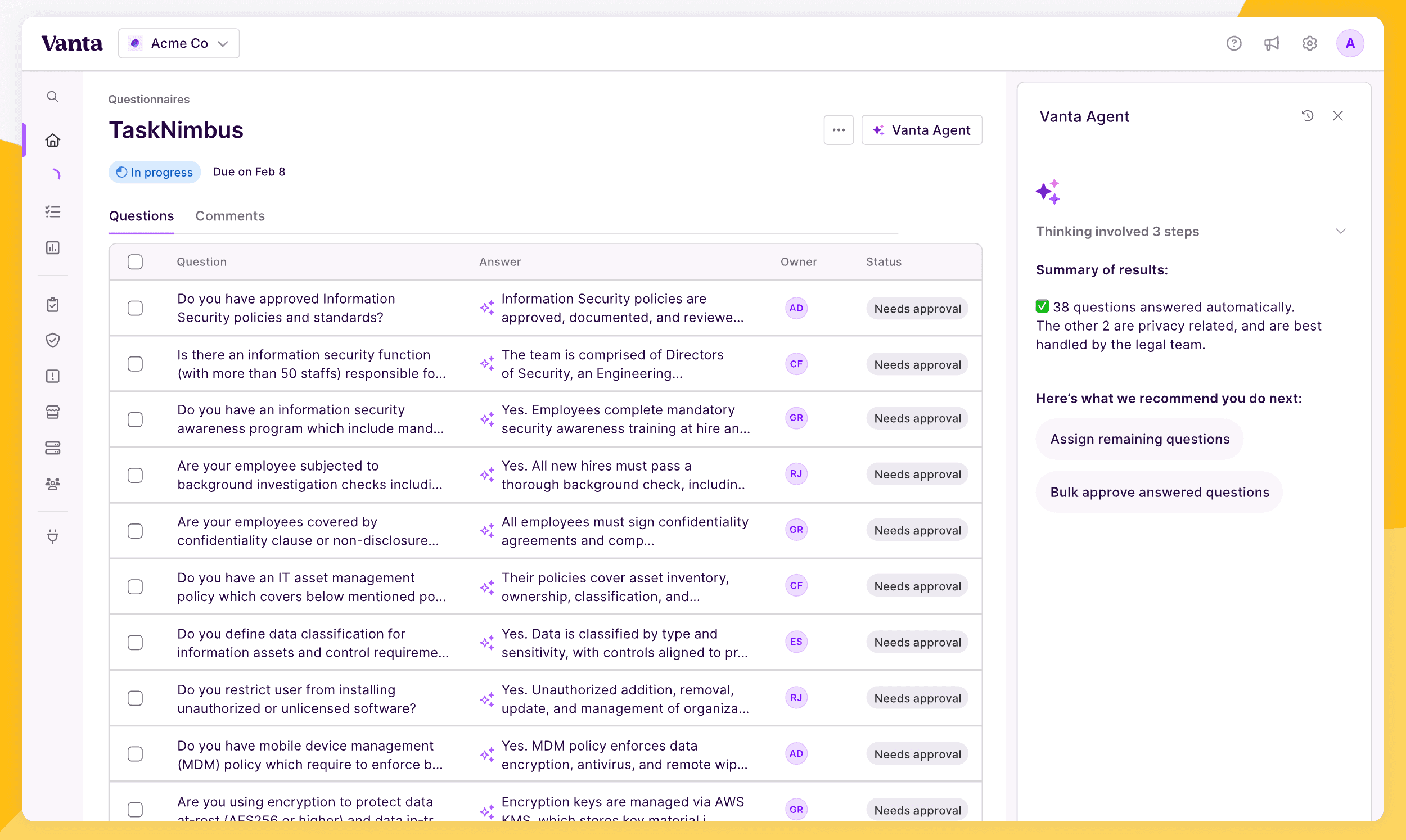Open the home icon in sidebar
This screenshot has height=840, width=1406.
pos(53,140)
